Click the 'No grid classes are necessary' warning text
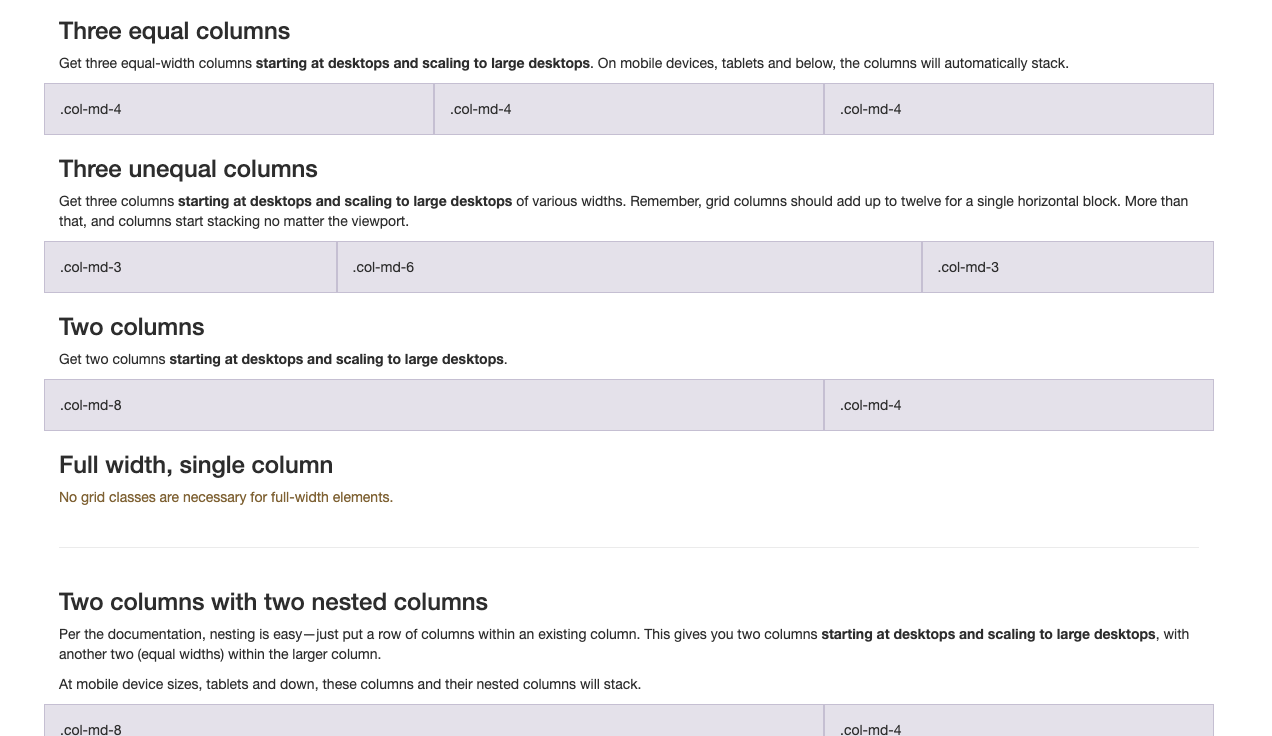1272x736 pixels. (226, 497)
